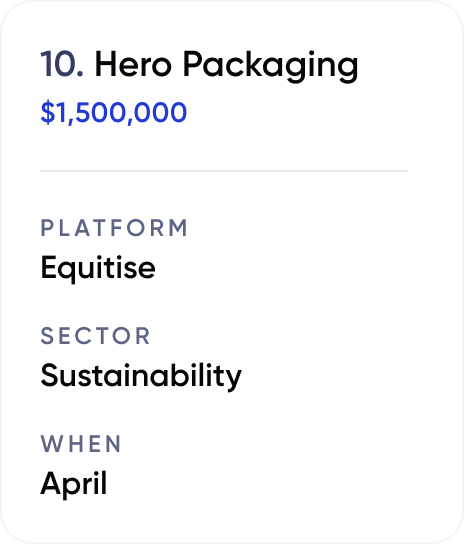
Task: Click empty area below the April text
Action: click(x=224, y=519)
